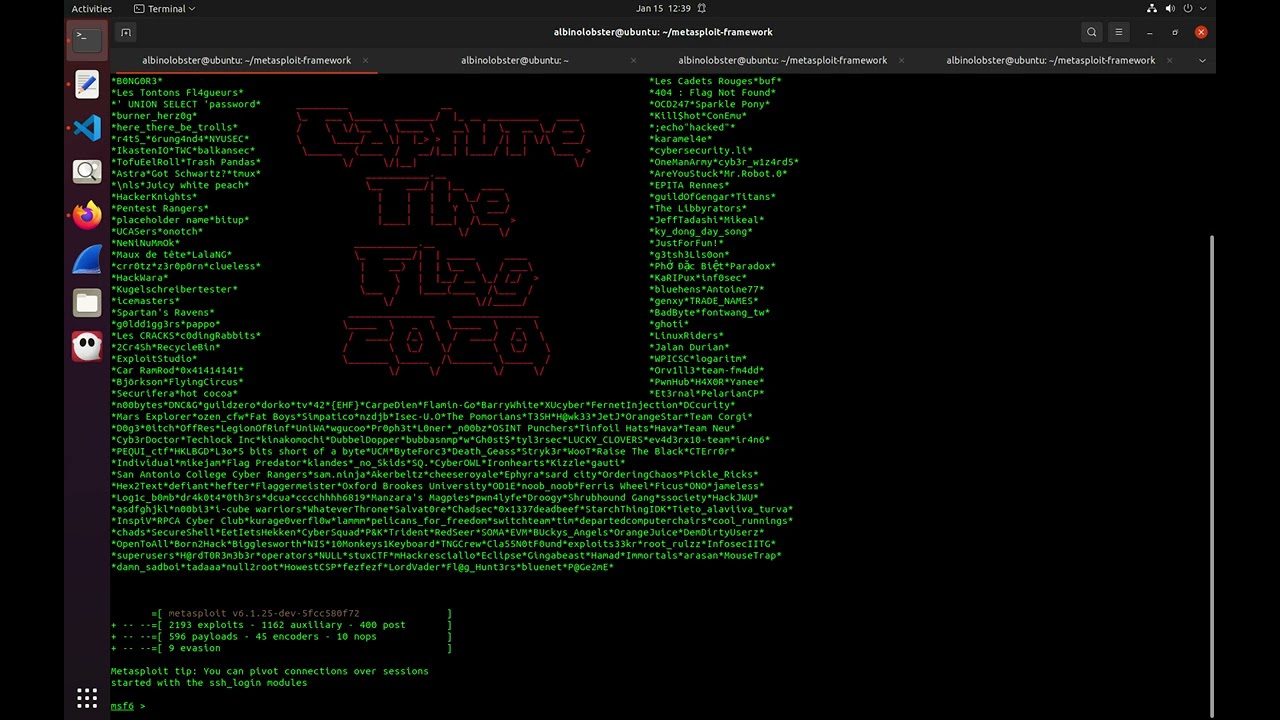Show Applications grid in the dock
1280x720 pixels.
click(87, 698)
